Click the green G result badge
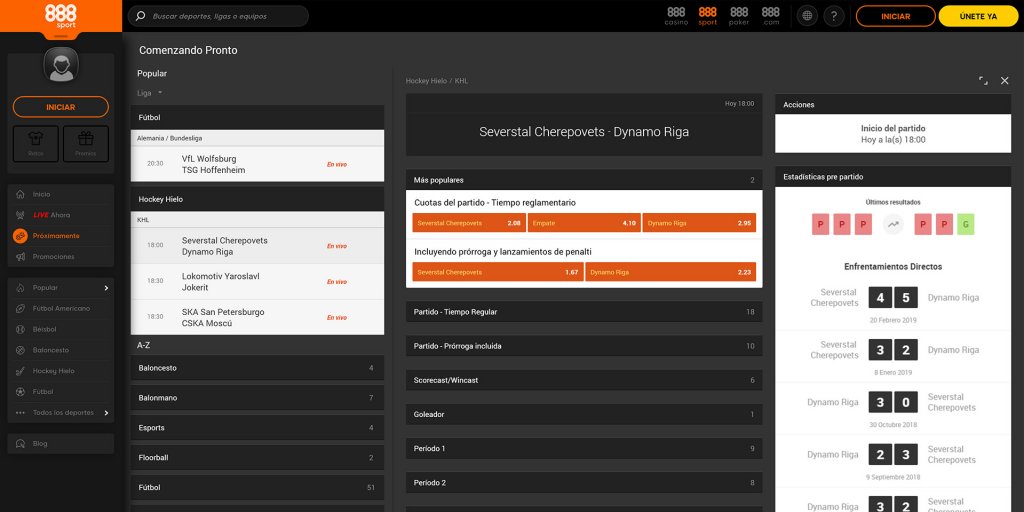The width and height of the screenshot is (1024, 512). [965, 225]
